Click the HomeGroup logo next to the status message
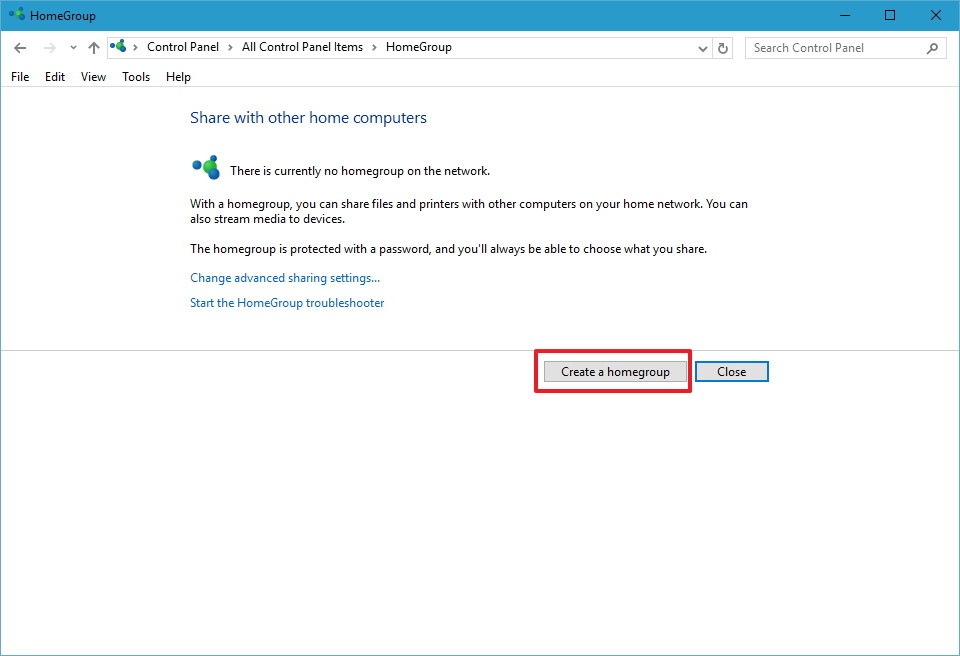 (x=205, y=167)
